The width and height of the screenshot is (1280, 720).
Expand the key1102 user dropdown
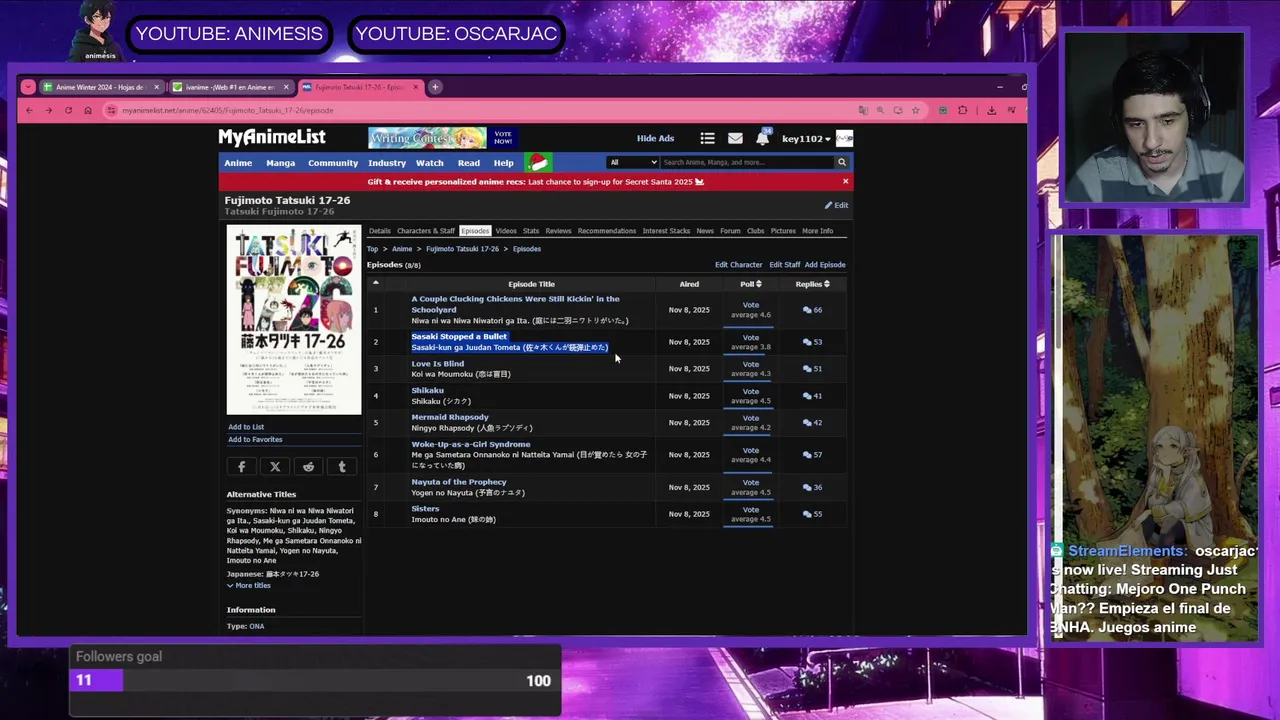tap(806, 139)
